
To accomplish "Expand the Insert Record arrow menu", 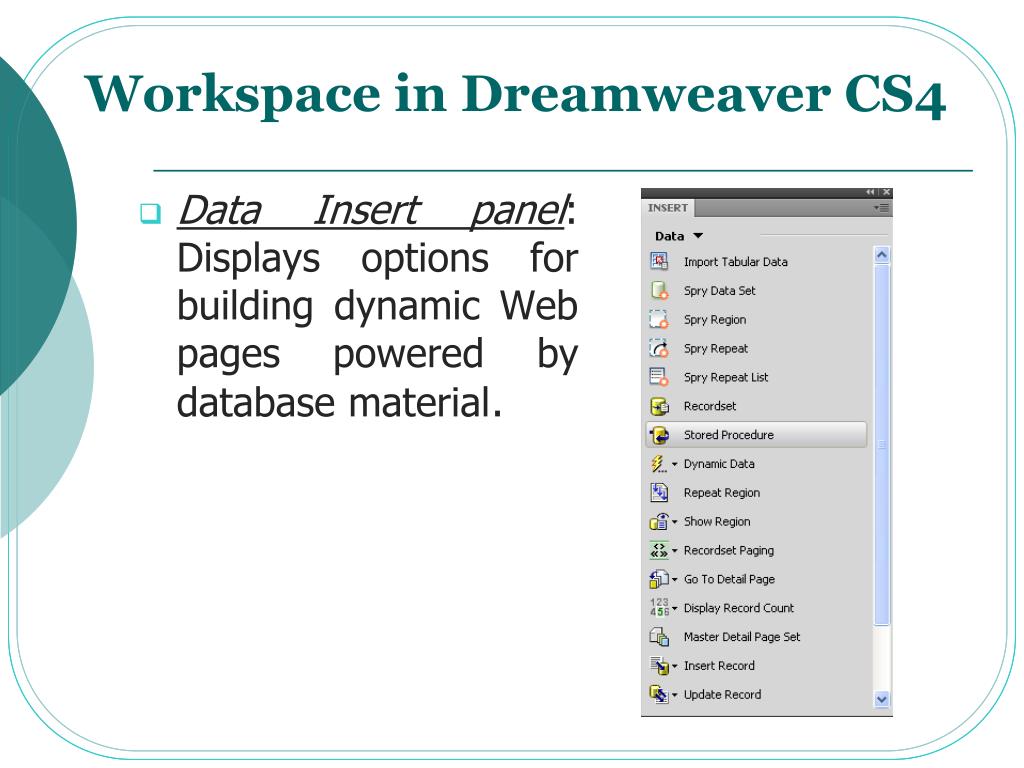I will [675, 666].
